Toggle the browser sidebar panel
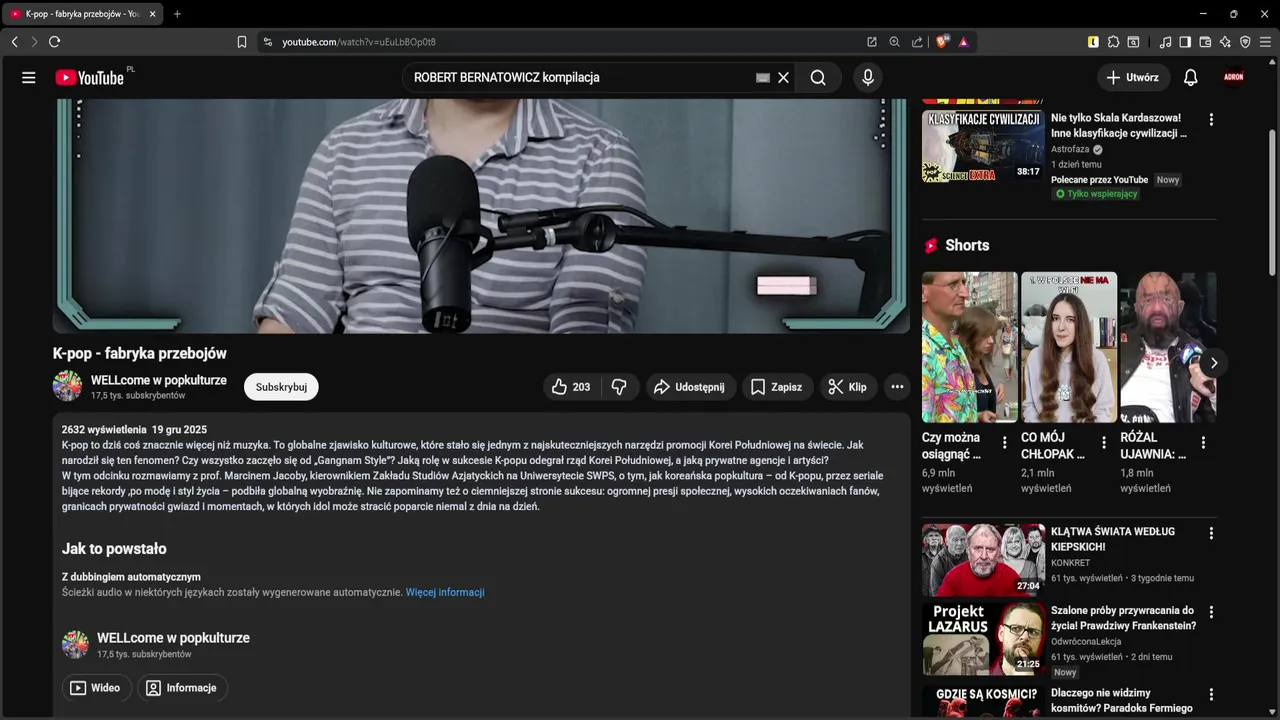The width and height of the screenshot is (1280, 720). tap(1185, 42)
